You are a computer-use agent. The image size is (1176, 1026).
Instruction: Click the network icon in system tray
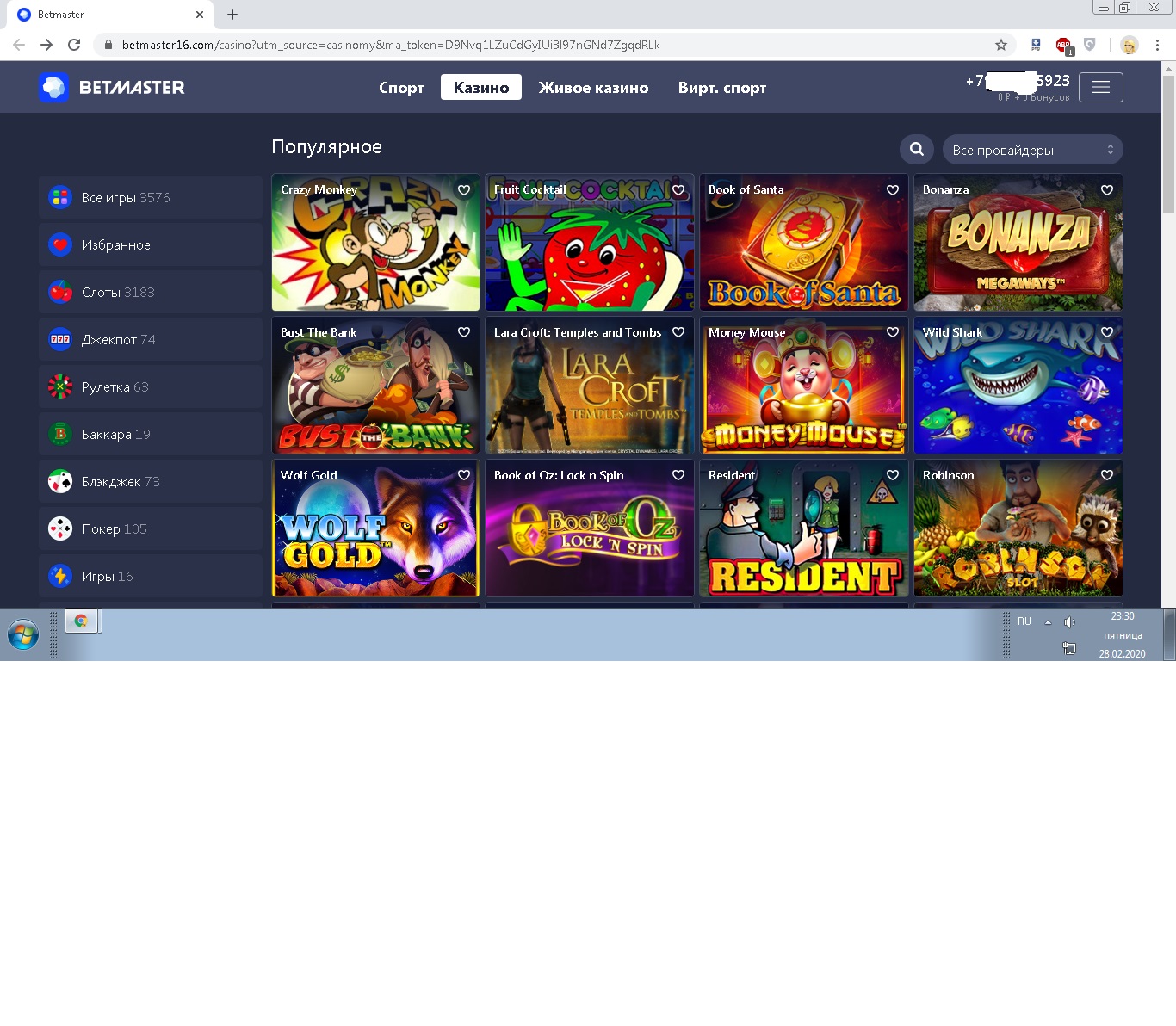pyautogui.click(x=1069, y=648)
